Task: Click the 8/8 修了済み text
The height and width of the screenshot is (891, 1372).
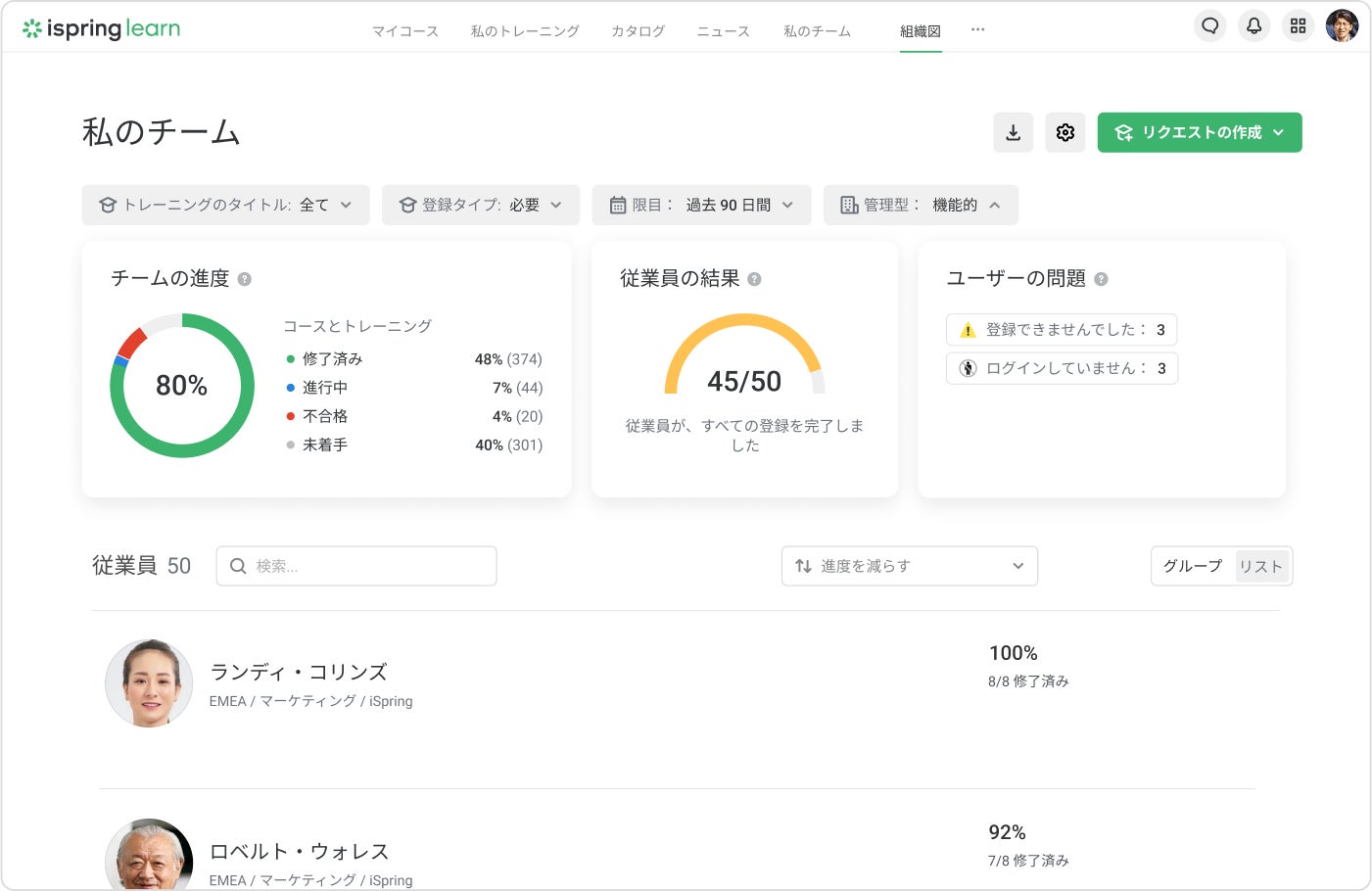Action: click(x=1028, y=681)
